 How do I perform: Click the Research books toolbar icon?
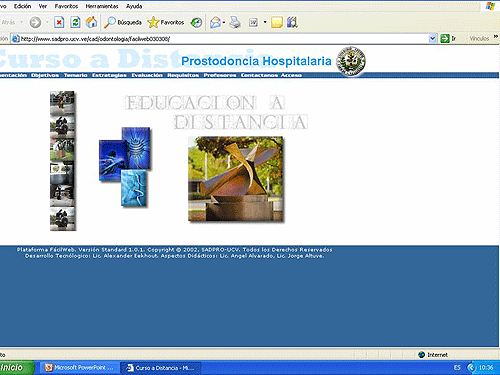[x=292, y=22]
